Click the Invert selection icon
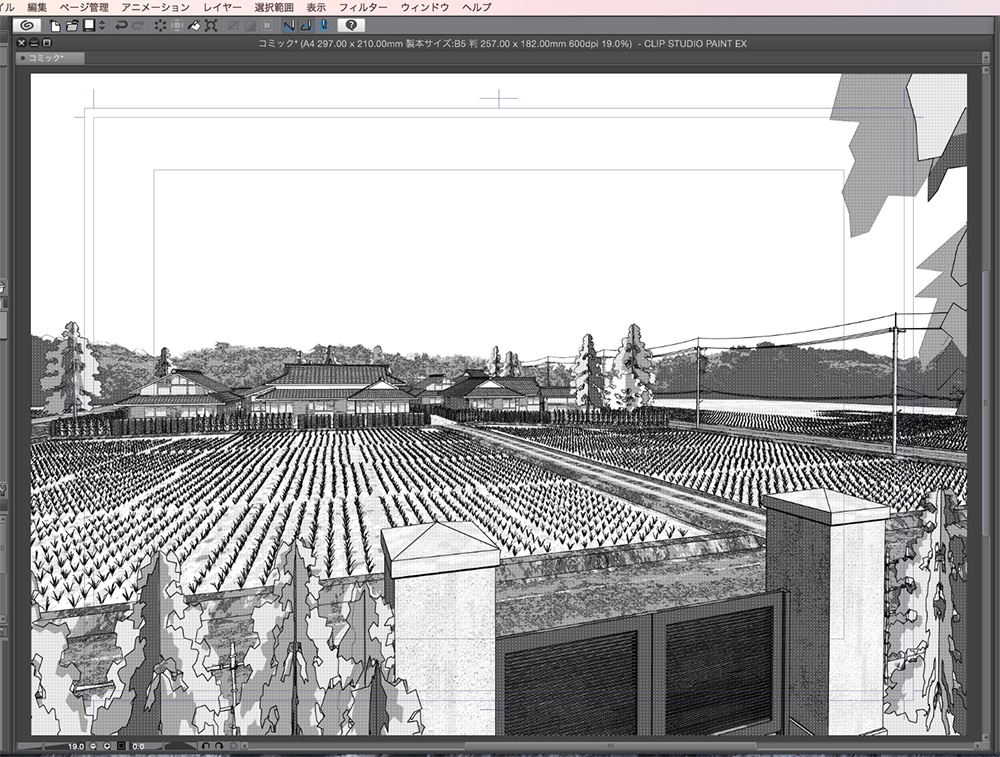The width and height of the screenshot is (1000, 757). pos(250,26)
